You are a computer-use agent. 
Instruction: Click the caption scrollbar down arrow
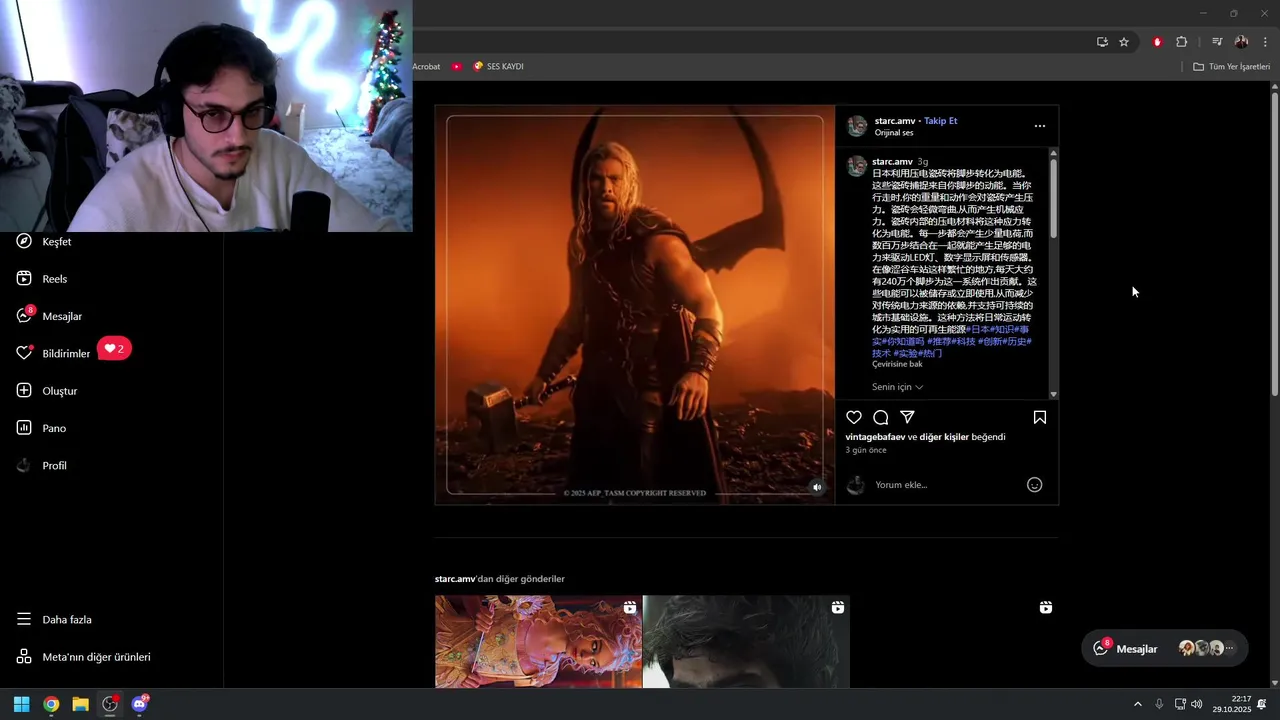click(1053, 395)
